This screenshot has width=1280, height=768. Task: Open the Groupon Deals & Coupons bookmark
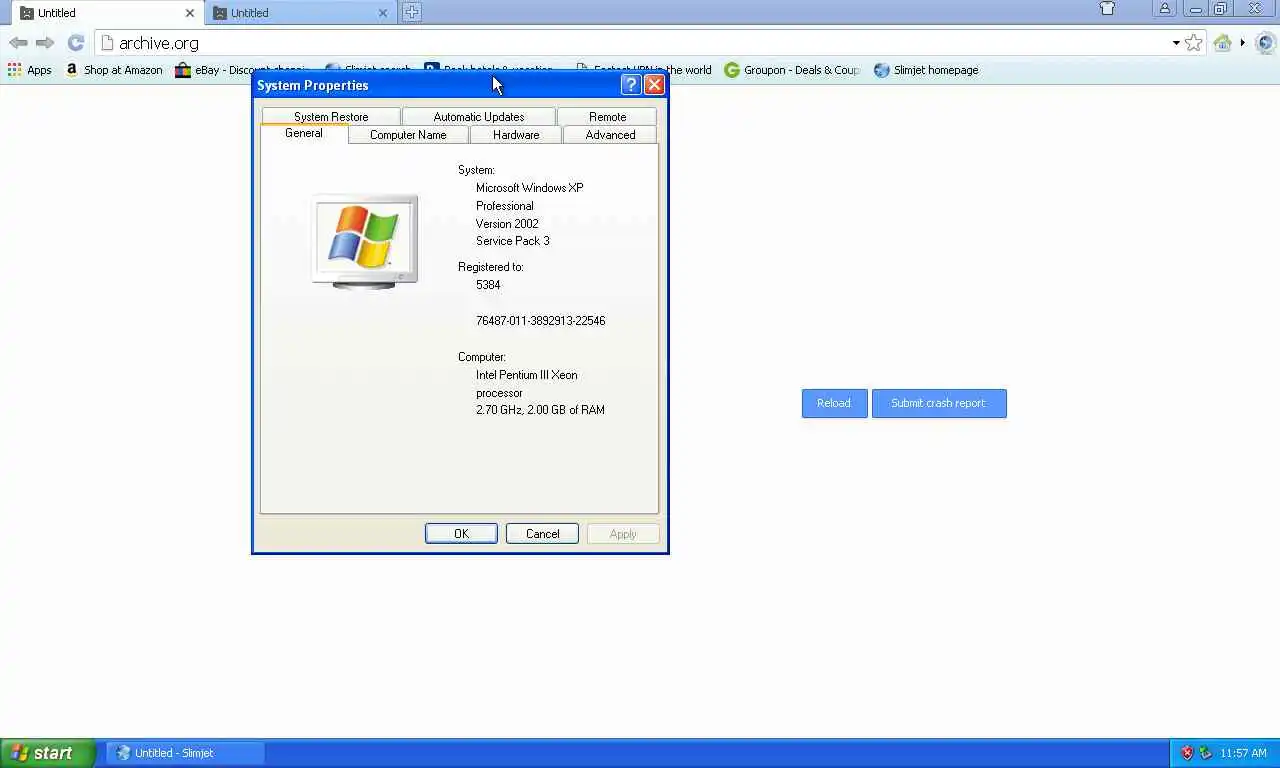(792, 70)
